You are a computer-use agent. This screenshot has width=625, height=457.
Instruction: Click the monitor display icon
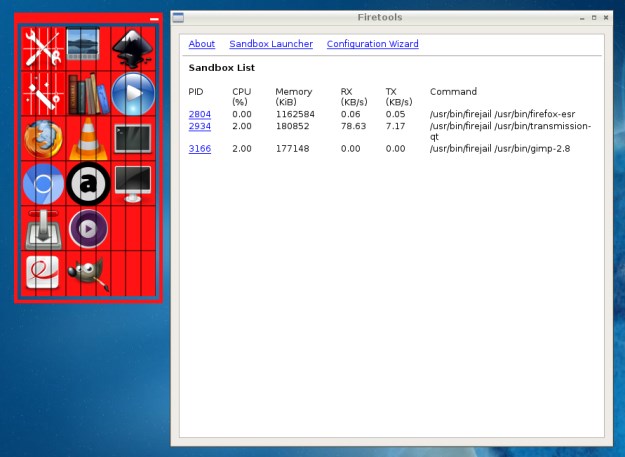click(133, 184)
